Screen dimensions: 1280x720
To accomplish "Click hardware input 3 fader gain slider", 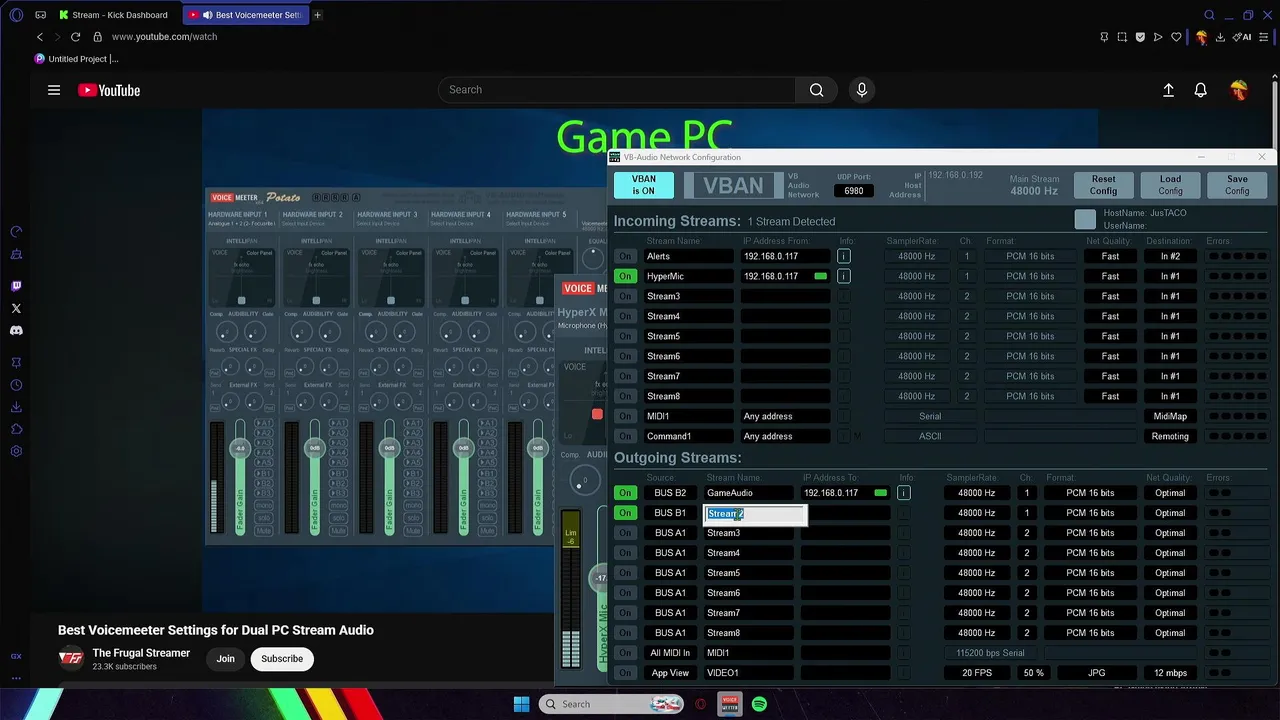I will pyautogui.click(x=389, y=448).
